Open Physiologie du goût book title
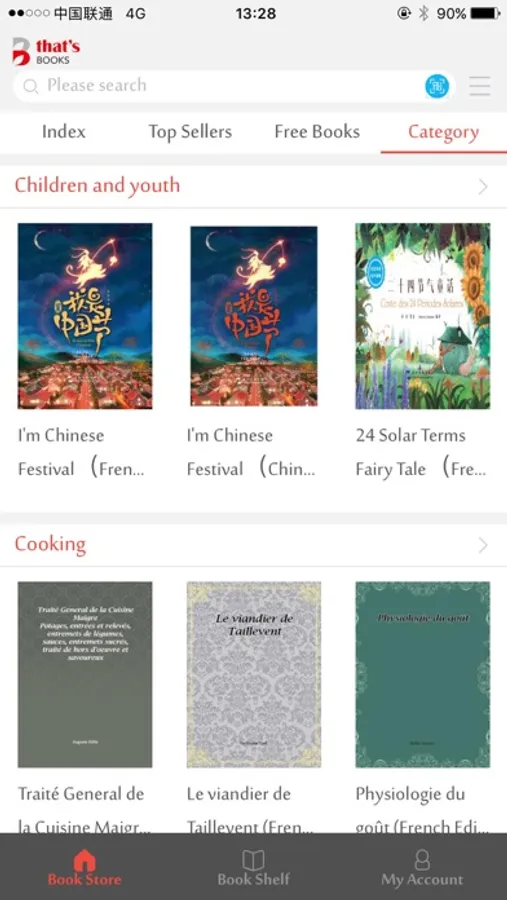The image size is (507, 900). (x=422, y=810)
